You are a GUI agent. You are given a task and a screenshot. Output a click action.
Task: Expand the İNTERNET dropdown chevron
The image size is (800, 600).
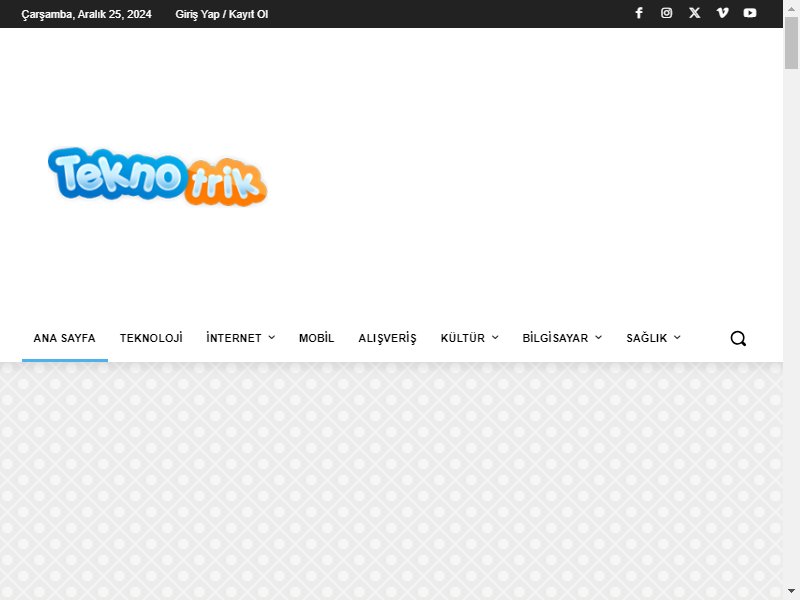point(272,338)
